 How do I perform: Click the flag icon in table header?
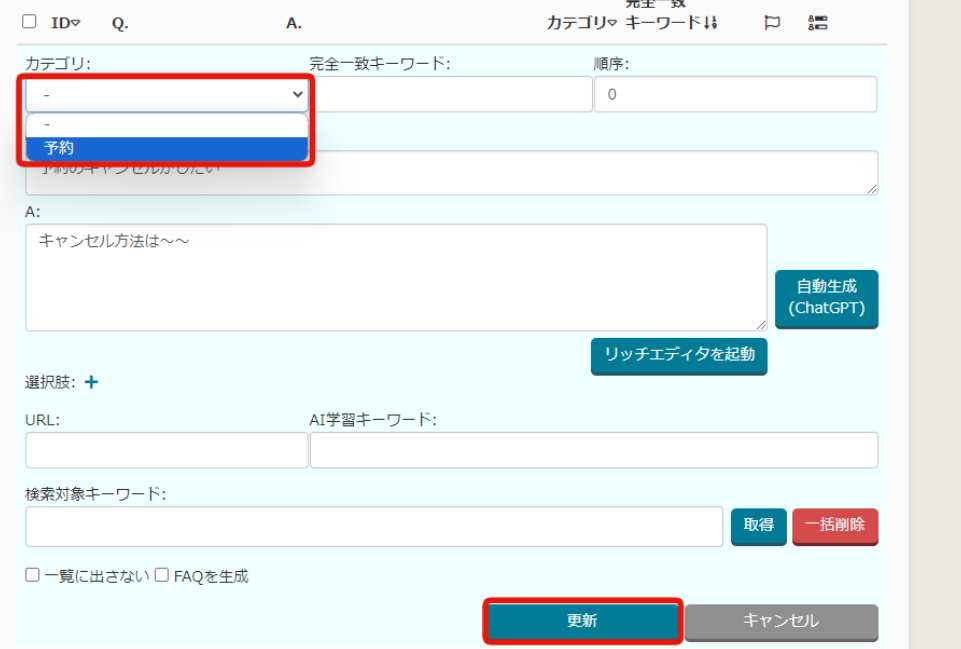point(772,23)
